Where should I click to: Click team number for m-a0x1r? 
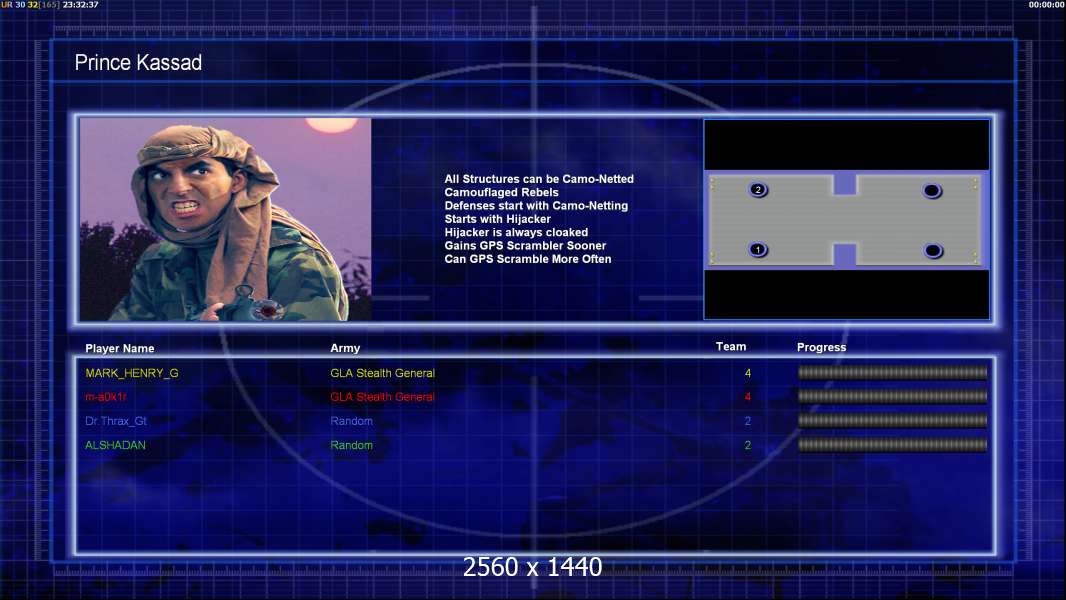tap(748, 397)
